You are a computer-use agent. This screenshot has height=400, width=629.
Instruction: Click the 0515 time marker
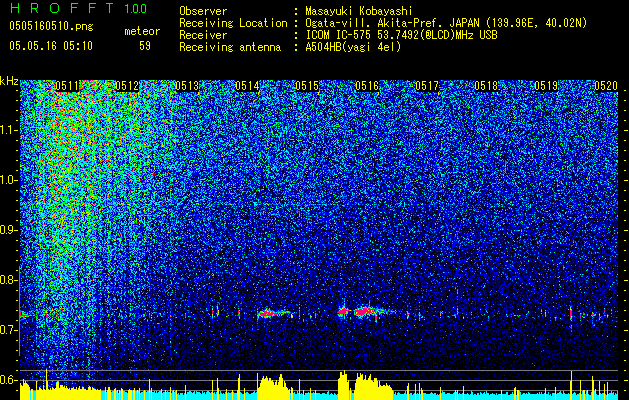tap(307, 86)
